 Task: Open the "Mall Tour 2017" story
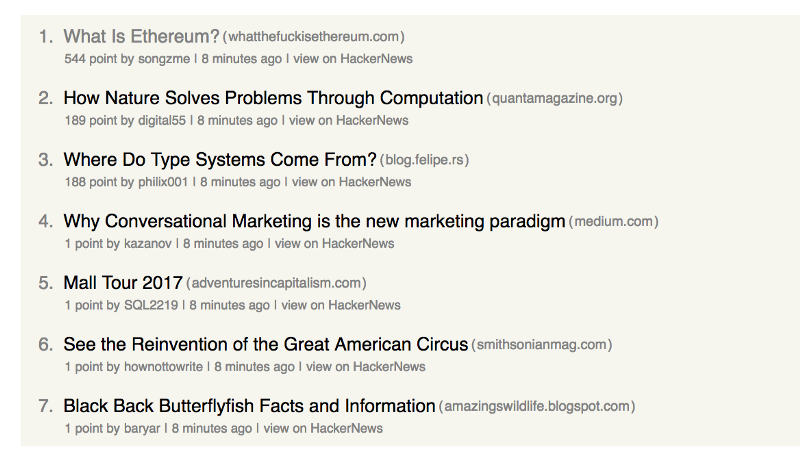pyautogui.click(x=122, y=283)
